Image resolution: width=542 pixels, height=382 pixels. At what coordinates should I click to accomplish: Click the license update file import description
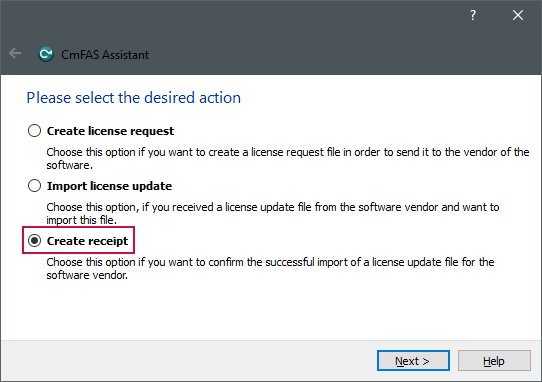click(273, 213)
